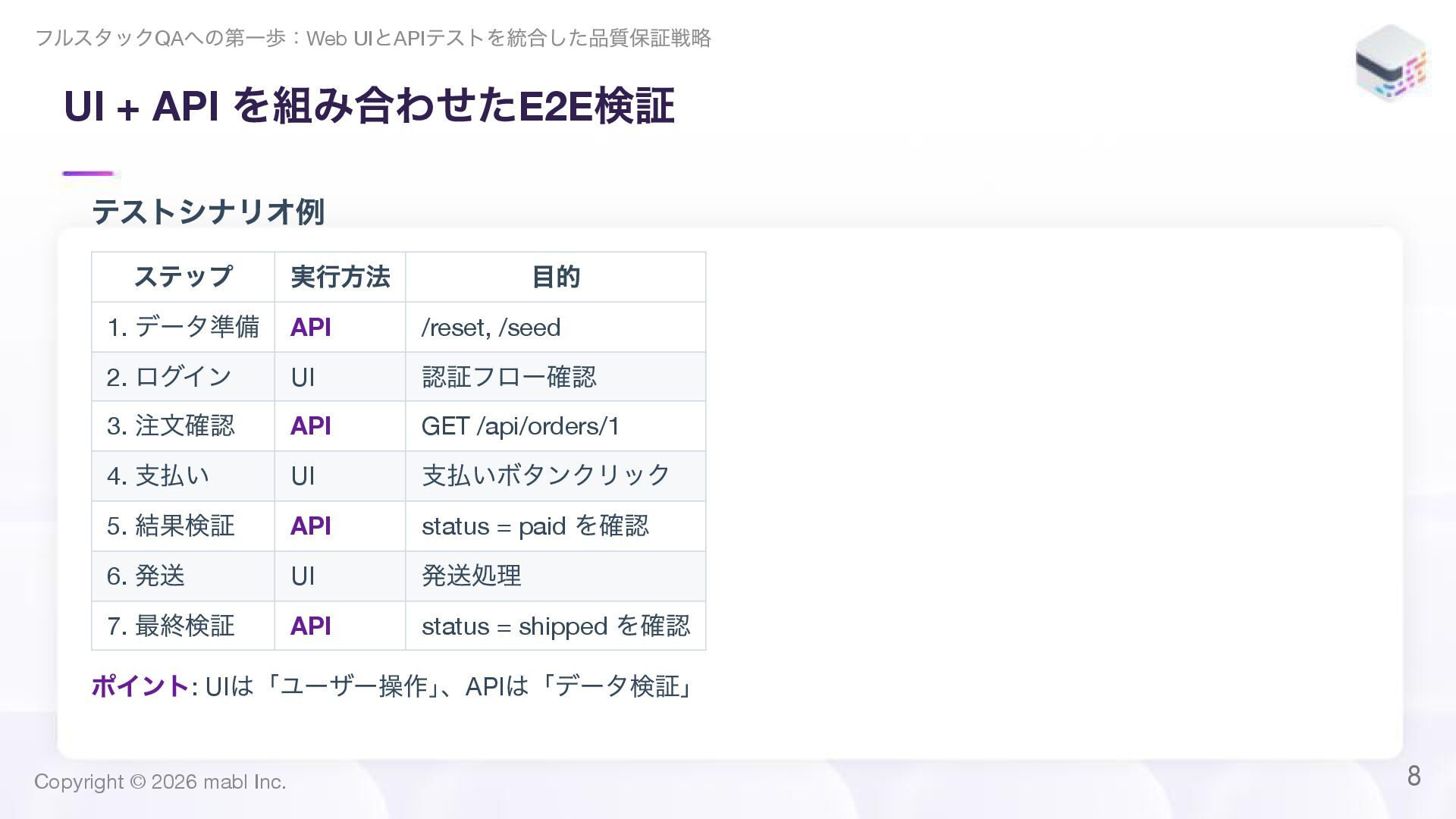
Task: Click the purple API label in the 最終検証 row
Action: coord(310,626)
